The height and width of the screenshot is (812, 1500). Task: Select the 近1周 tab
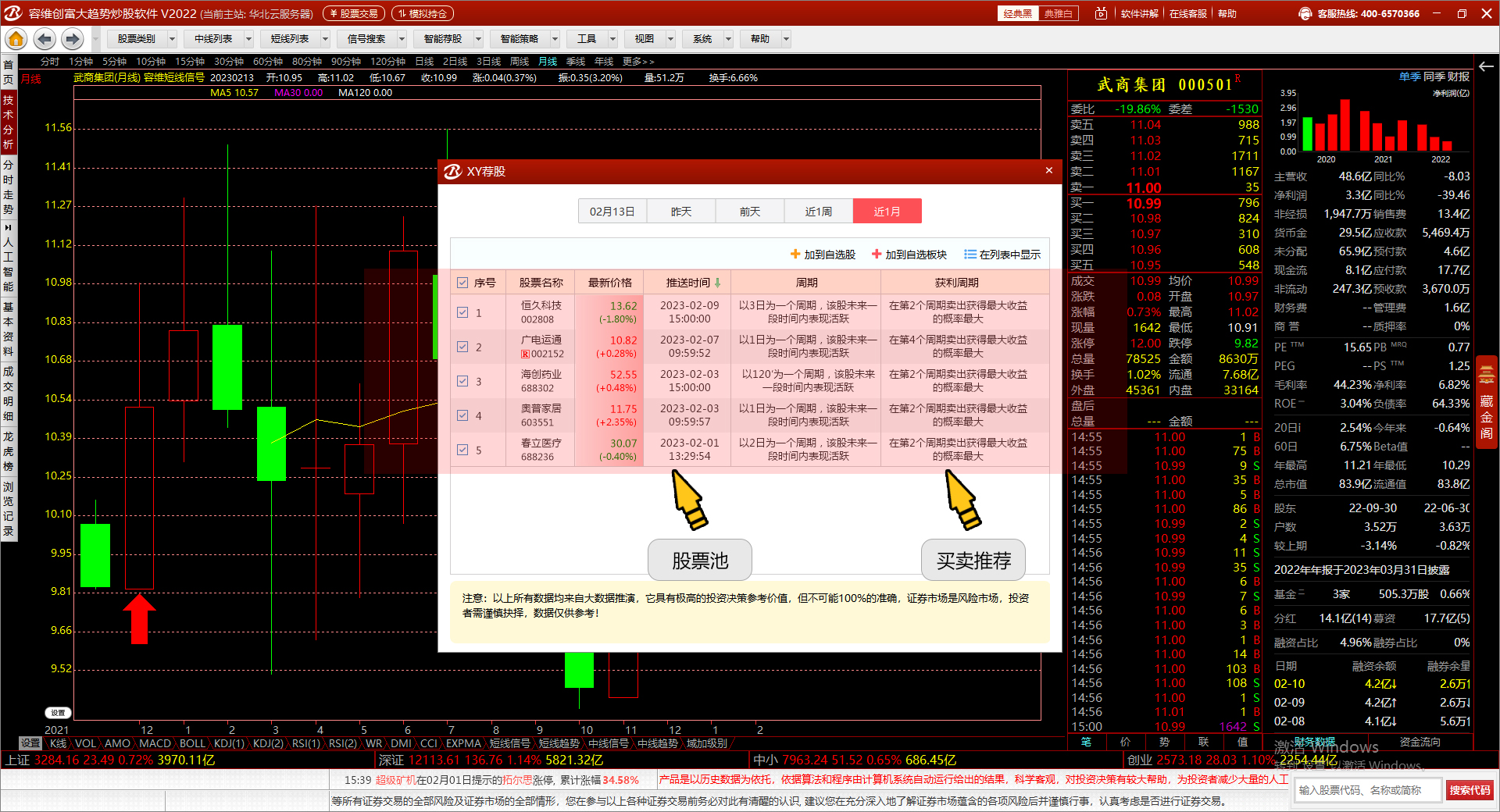[818, 212]
